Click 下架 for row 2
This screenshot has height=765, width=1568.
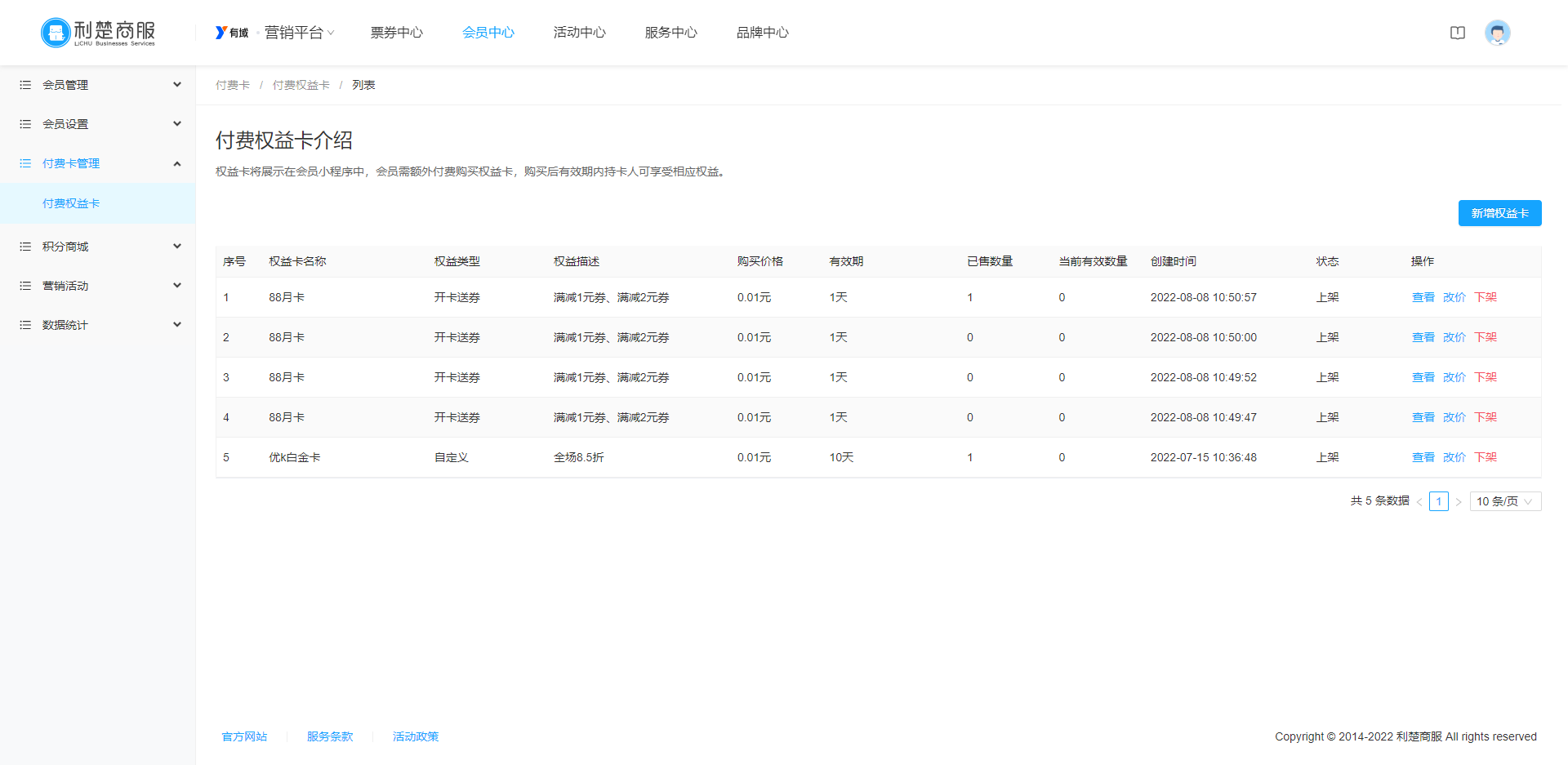1486,337
